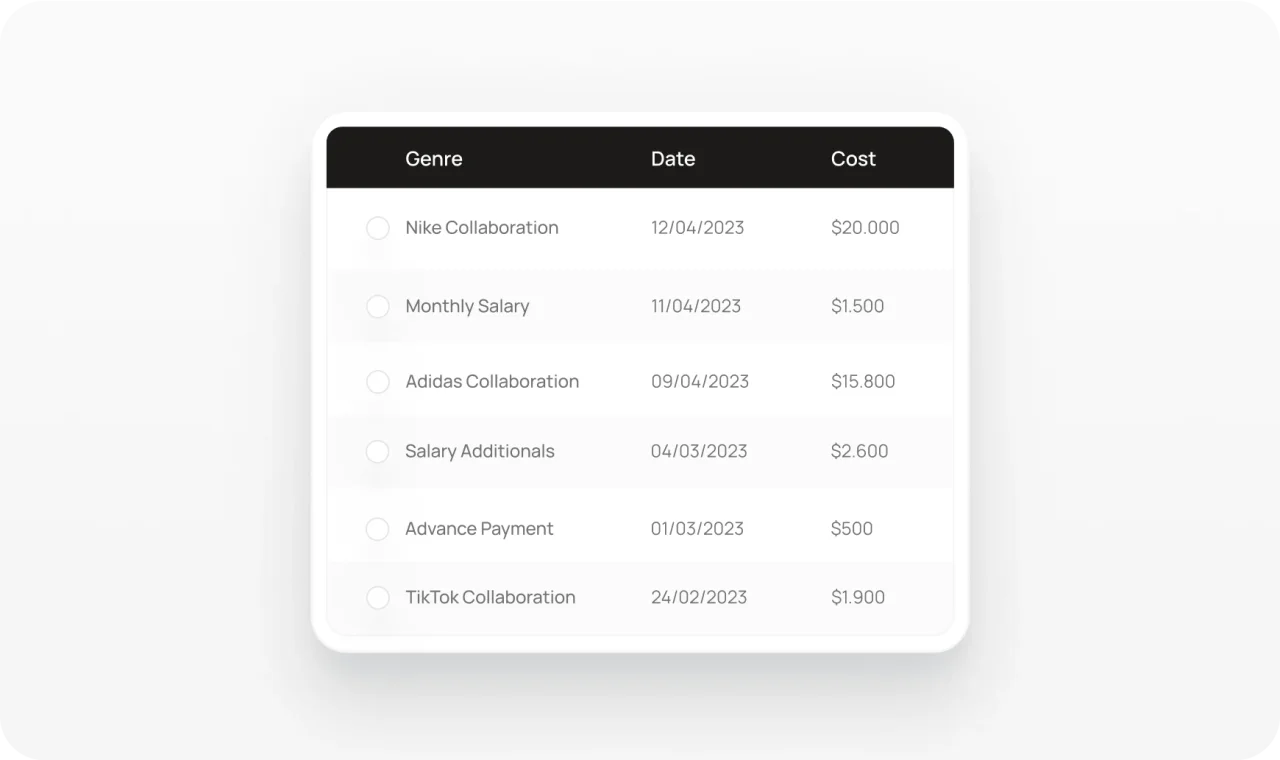Click the Cost column header
This screenshot has width=1280, height=760.
pyautogui.click(x=853, y=159)
